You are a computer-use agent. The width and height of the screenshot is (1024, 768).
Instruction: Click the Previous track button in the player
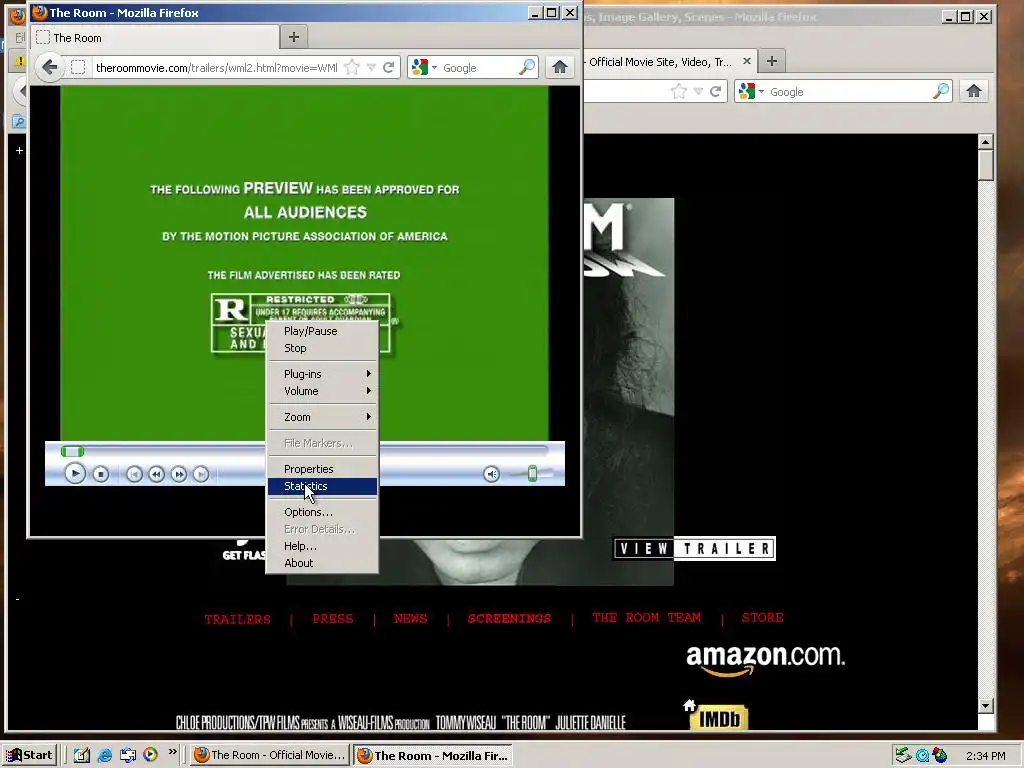click(134, 474)
